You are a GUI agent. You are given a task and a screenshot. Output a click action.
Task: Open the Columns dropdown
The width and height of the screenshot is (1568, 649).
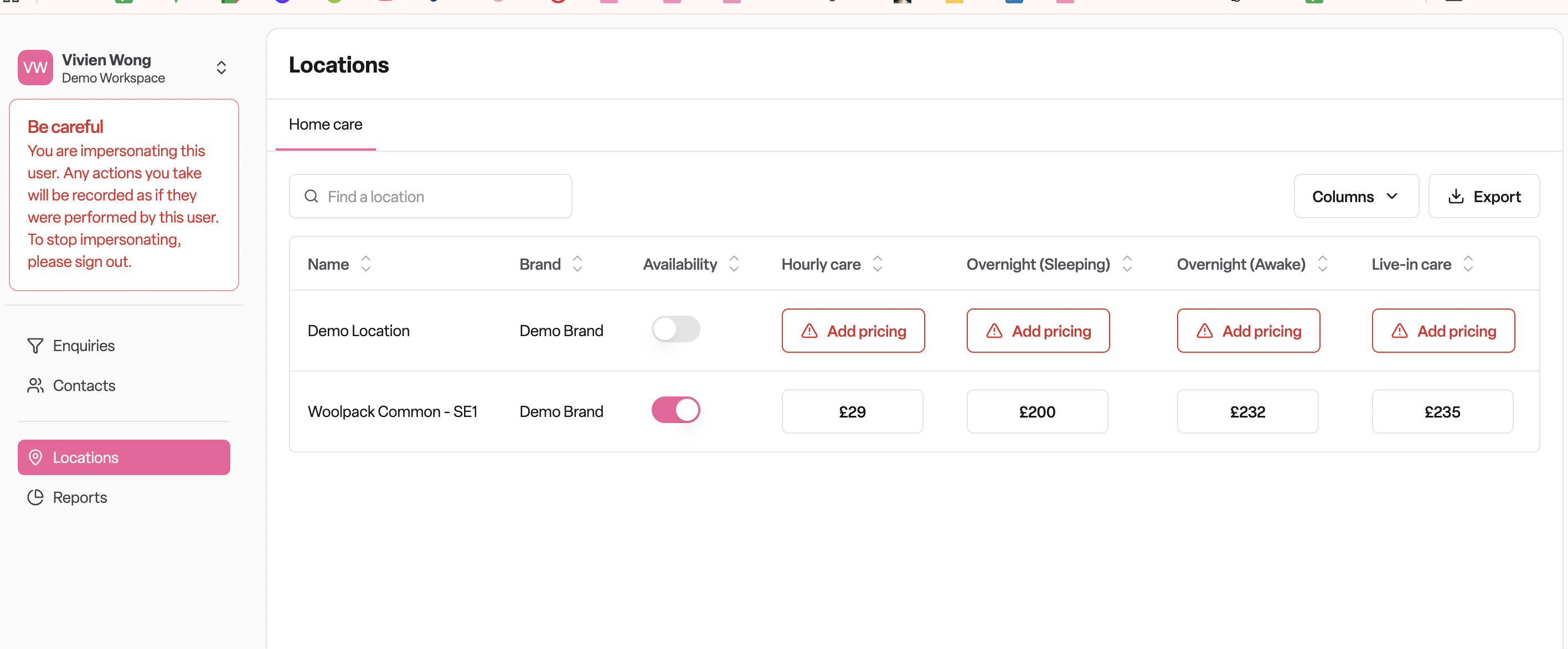(1356, 196)
